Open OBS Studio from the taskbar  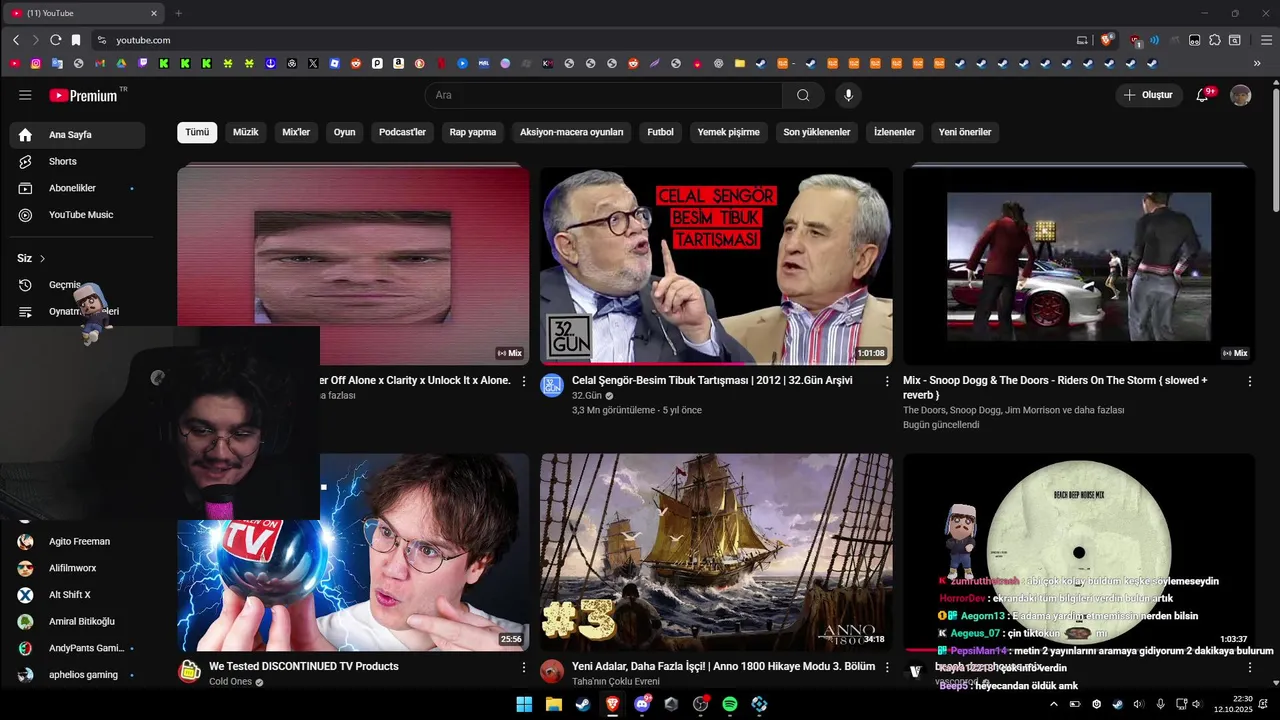click(x=700, y=704)
